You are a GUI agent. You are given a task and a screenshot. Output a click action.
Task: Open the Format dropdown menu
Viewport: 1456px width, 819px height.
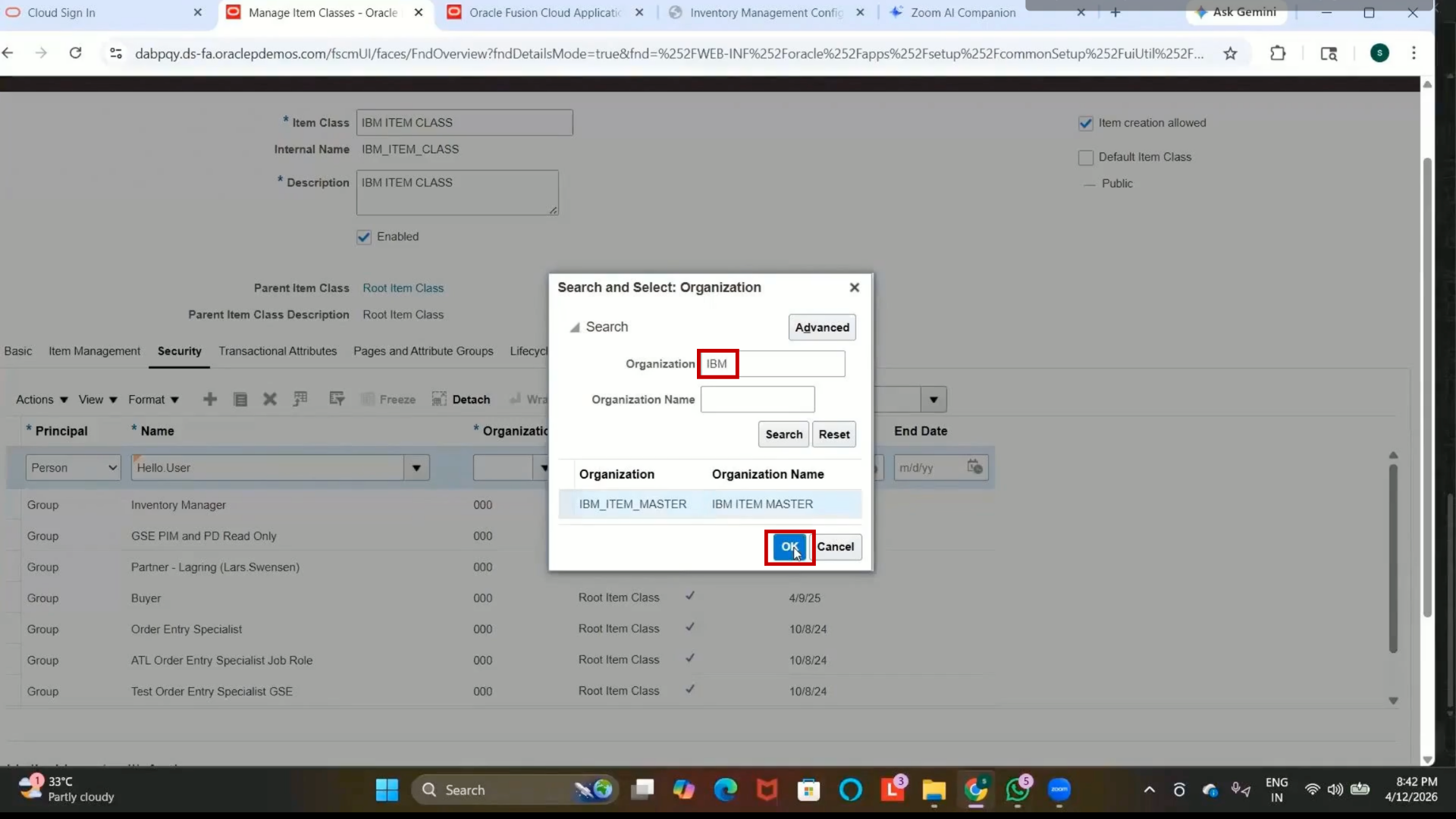153,400
